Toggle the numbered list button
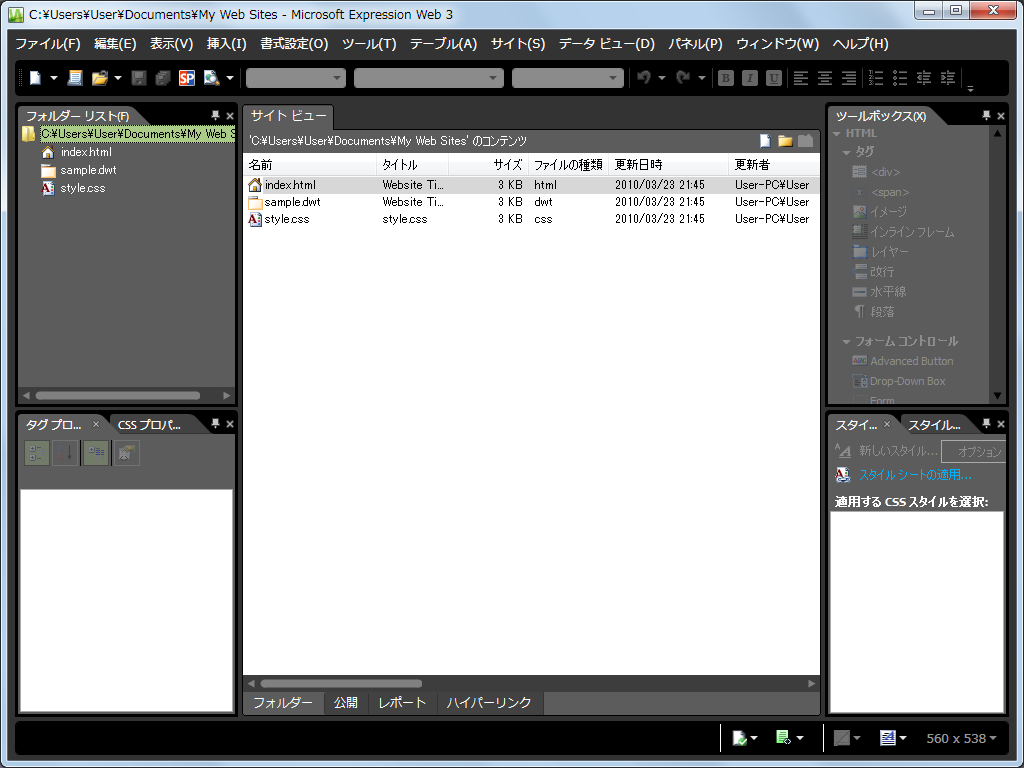 (876, 78)
